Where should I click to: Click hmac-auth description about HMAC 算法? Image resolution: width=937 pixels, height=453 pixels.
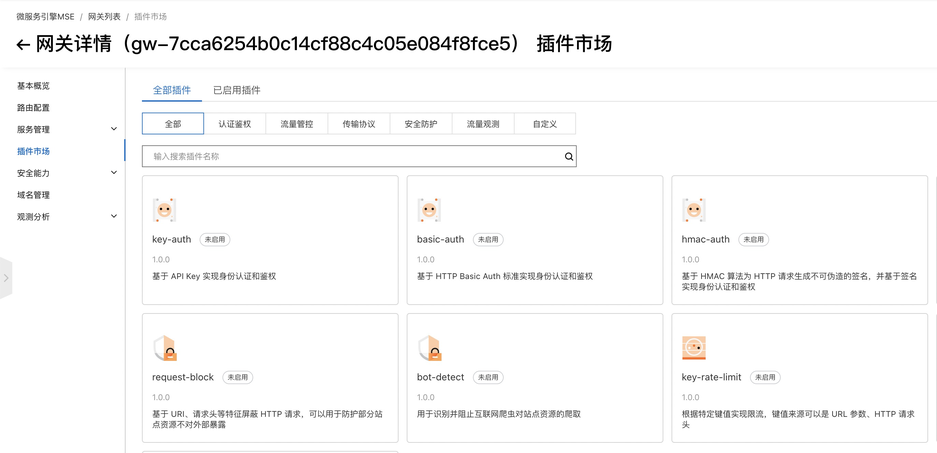pyautogui.click(x=799, y=281)
